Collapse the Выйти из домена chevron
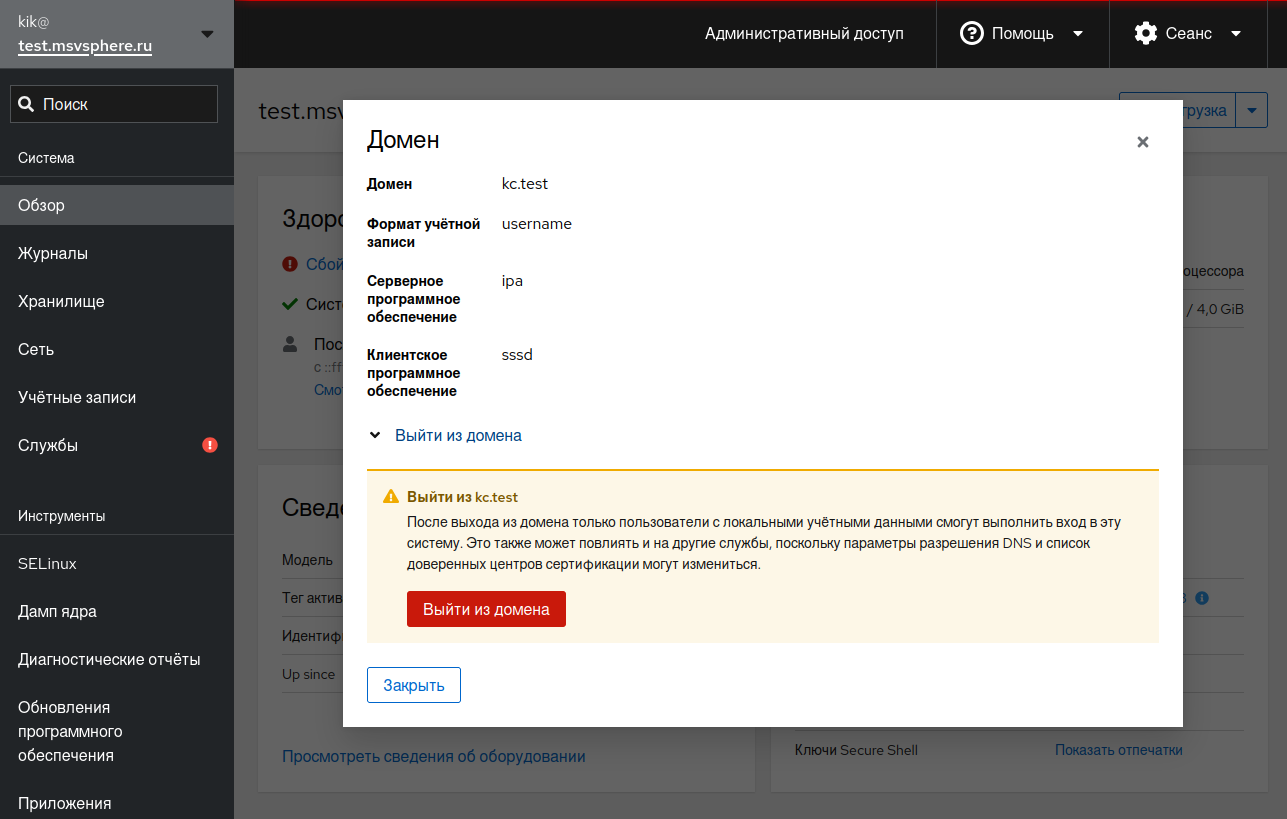Image resolution: width=1287 pixels, height=819 pixels. pyautogui.click(x=375, y=436)
